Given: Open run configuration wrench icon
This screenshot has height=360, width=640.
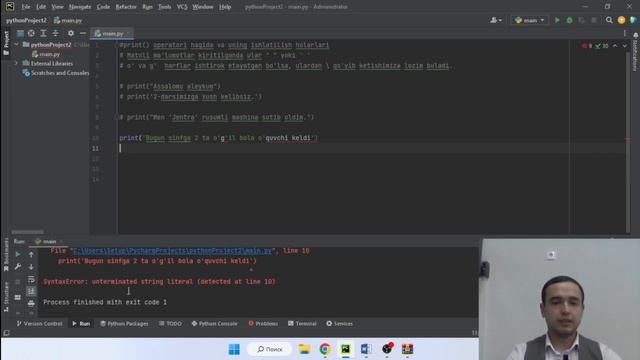Looking at the screenshot, I should [x=18, y=267].
